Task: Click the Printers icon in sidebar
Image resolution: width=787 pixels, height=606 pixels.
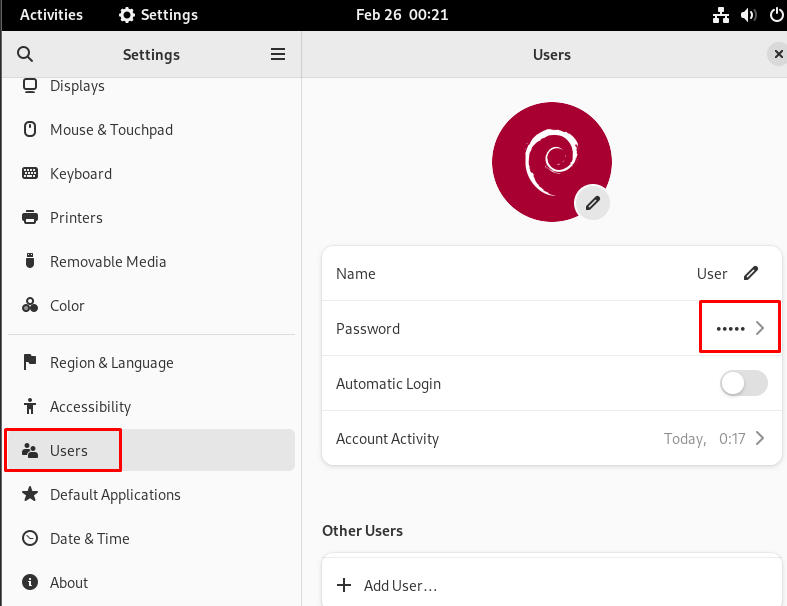Action: 30,217
